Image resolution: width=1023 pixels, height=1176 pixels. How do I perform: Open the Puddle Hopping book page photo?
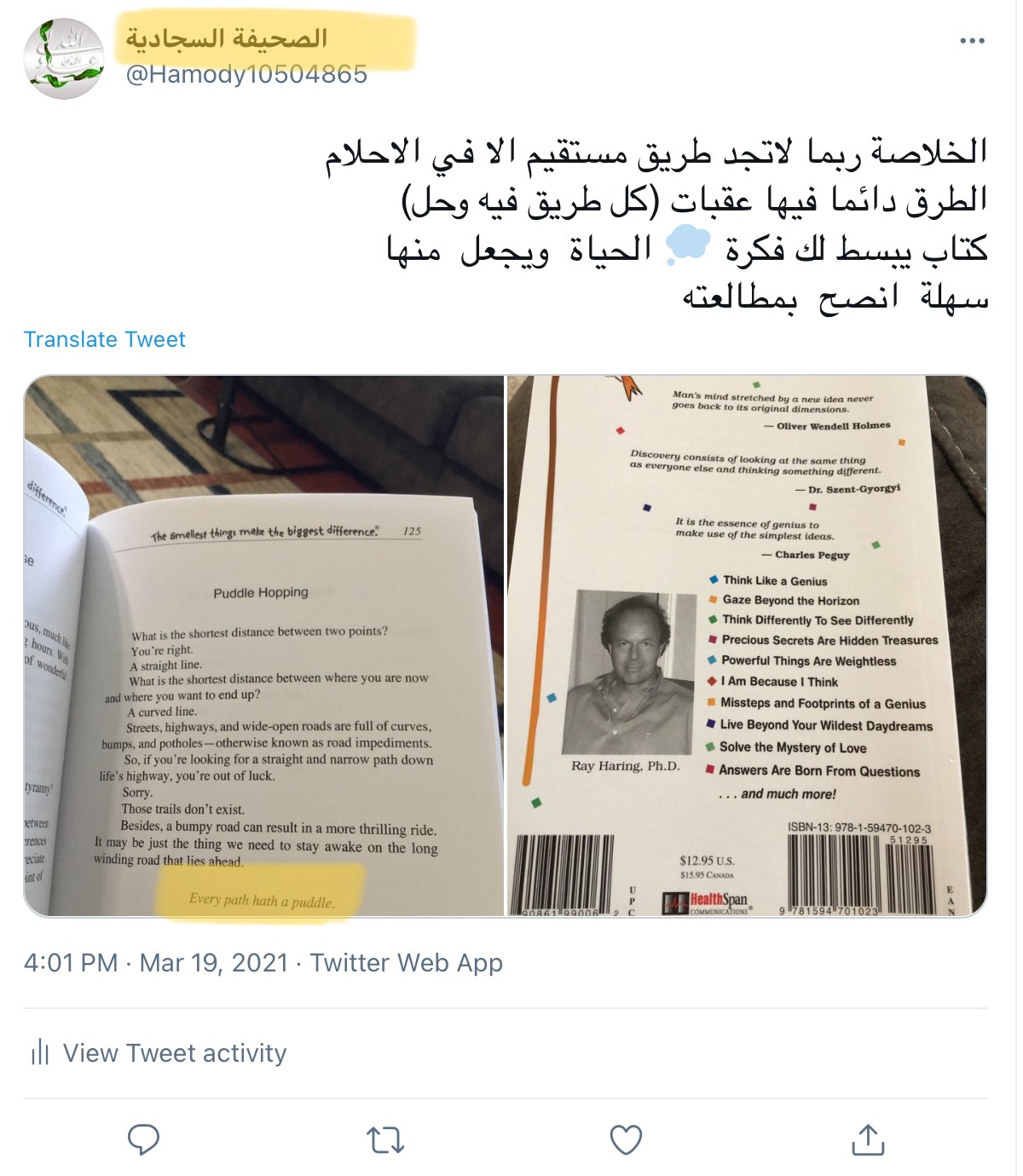(x=263, y=646)
